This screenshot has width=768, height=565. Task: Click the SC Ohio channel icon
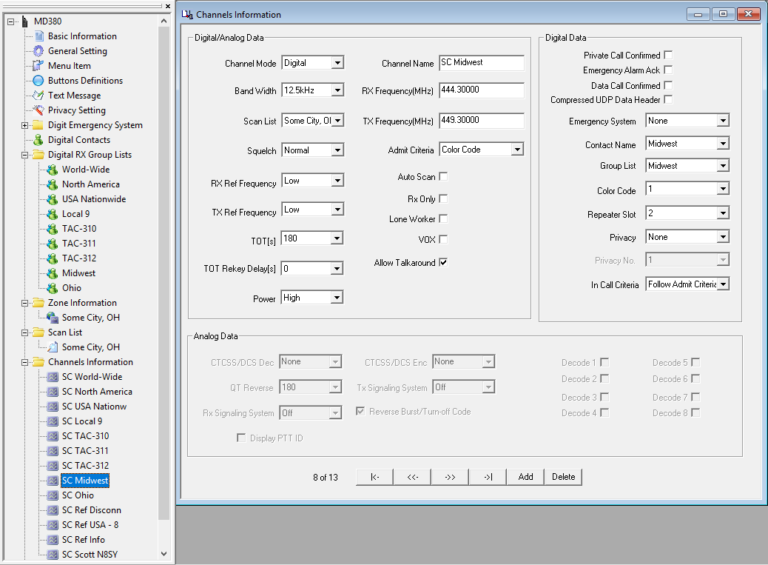pos(52,495)
